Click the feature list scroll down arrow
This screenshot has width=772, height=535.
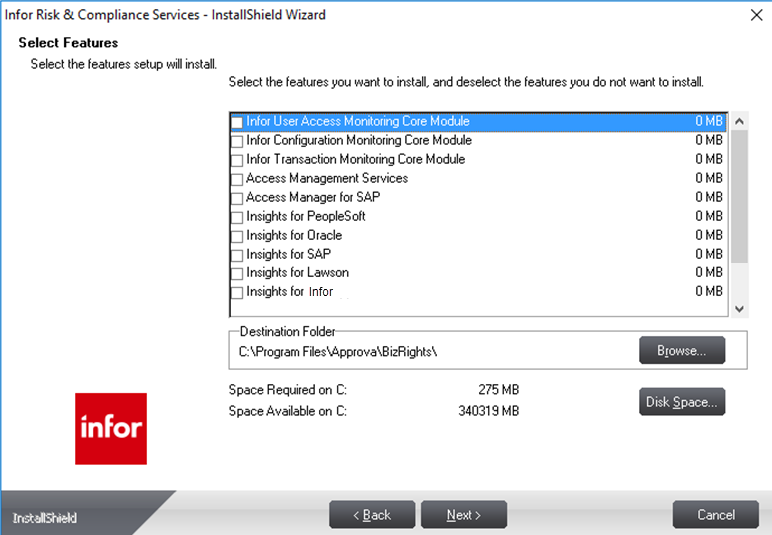[740, 309]
